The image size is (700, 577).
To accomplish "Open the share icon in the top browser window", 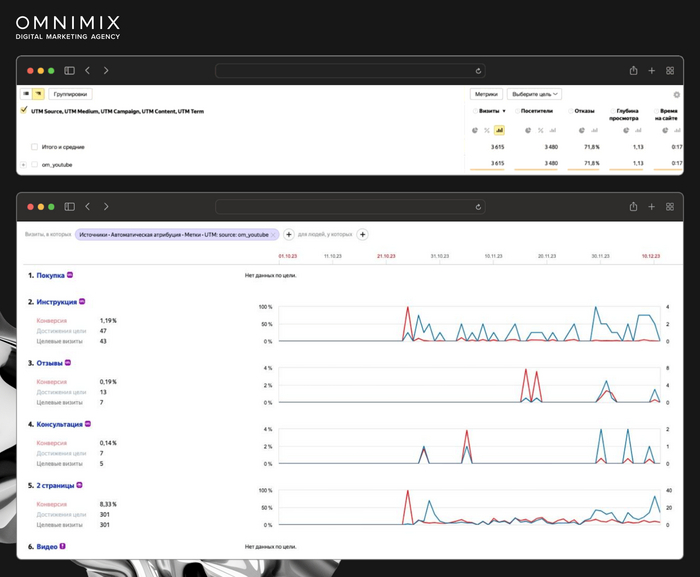I will pos(633,71).
